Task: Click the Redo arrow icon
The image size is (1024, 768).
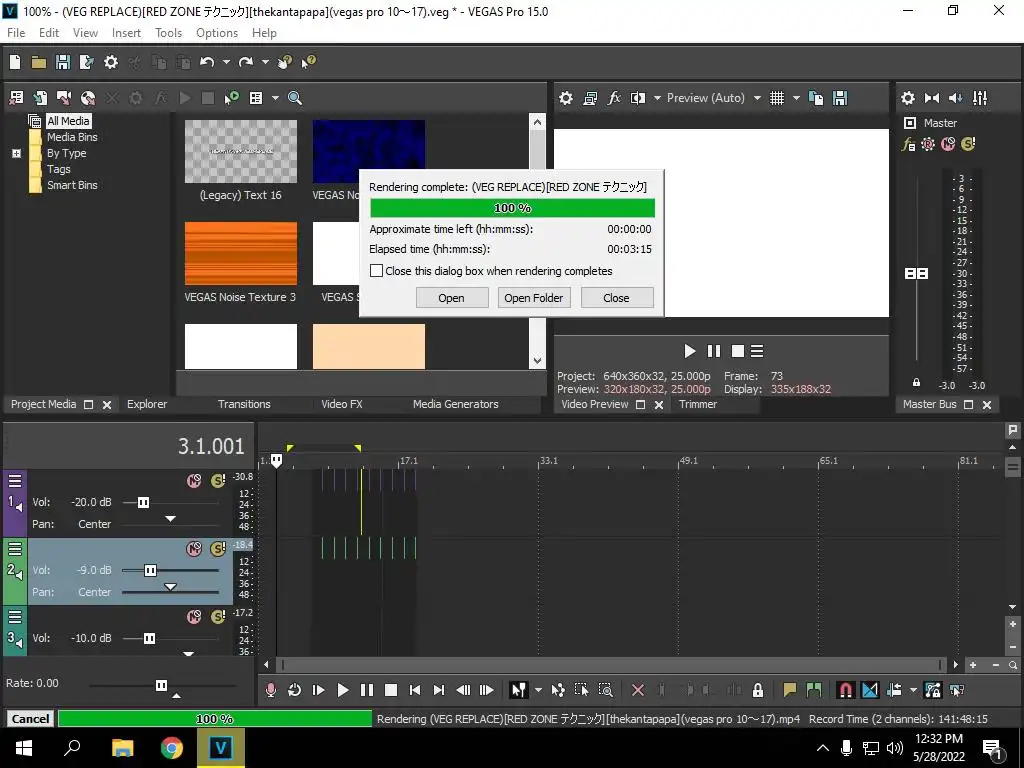Action: click(x=246, y=62)
